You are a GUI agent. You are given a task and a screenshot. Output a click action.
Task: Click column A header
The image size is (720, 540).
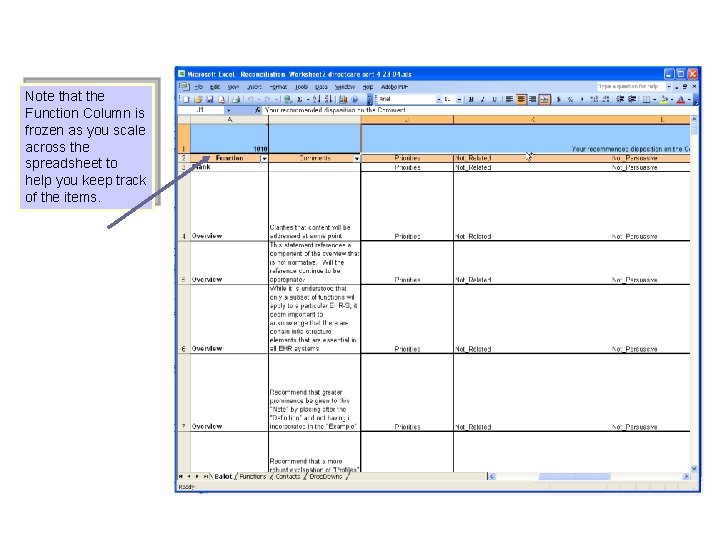[x=230, y=120]
